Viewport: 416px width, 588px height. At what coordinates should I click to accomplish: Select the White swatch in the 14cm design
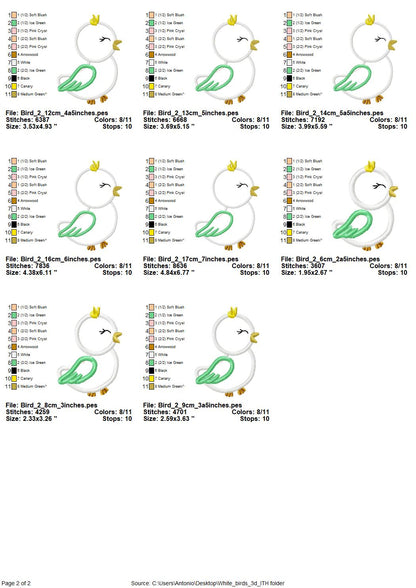point(289,63)
